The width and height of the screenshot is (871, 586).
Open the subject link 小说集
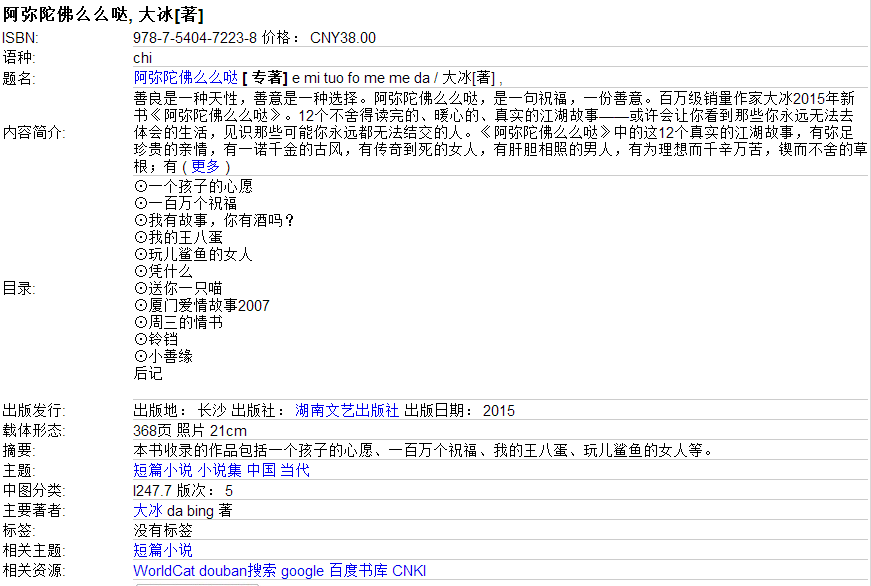pyautogui.click(x=219, y=470)
